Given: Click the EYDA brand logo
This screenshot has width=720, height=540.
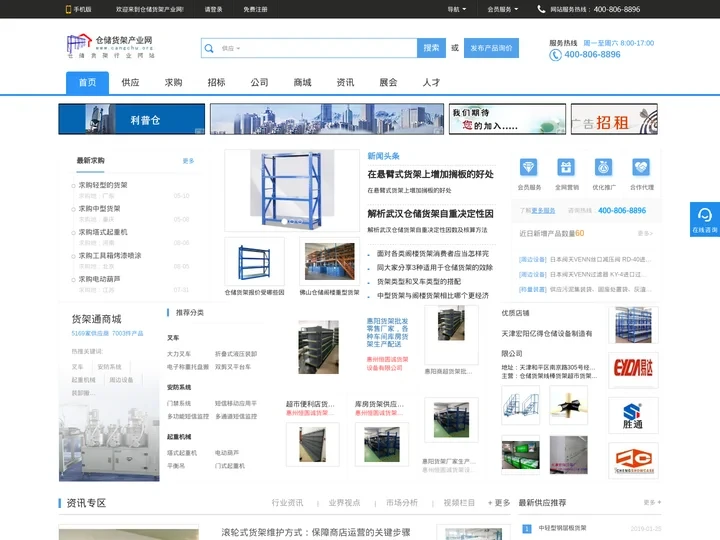Looking at the screenshot, I should pos(633,370).
